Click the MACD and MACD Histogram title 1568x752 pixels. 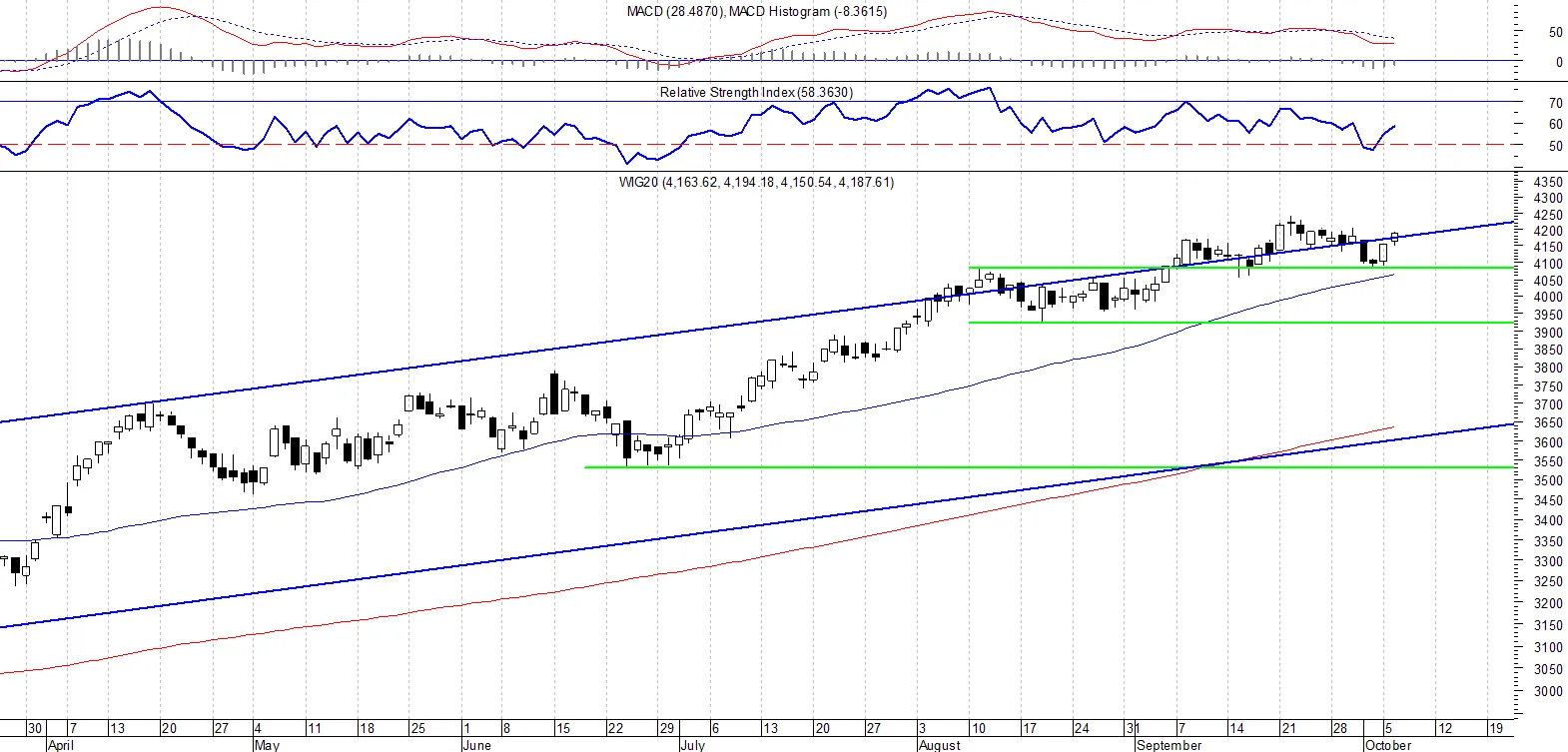click(757, 11)
